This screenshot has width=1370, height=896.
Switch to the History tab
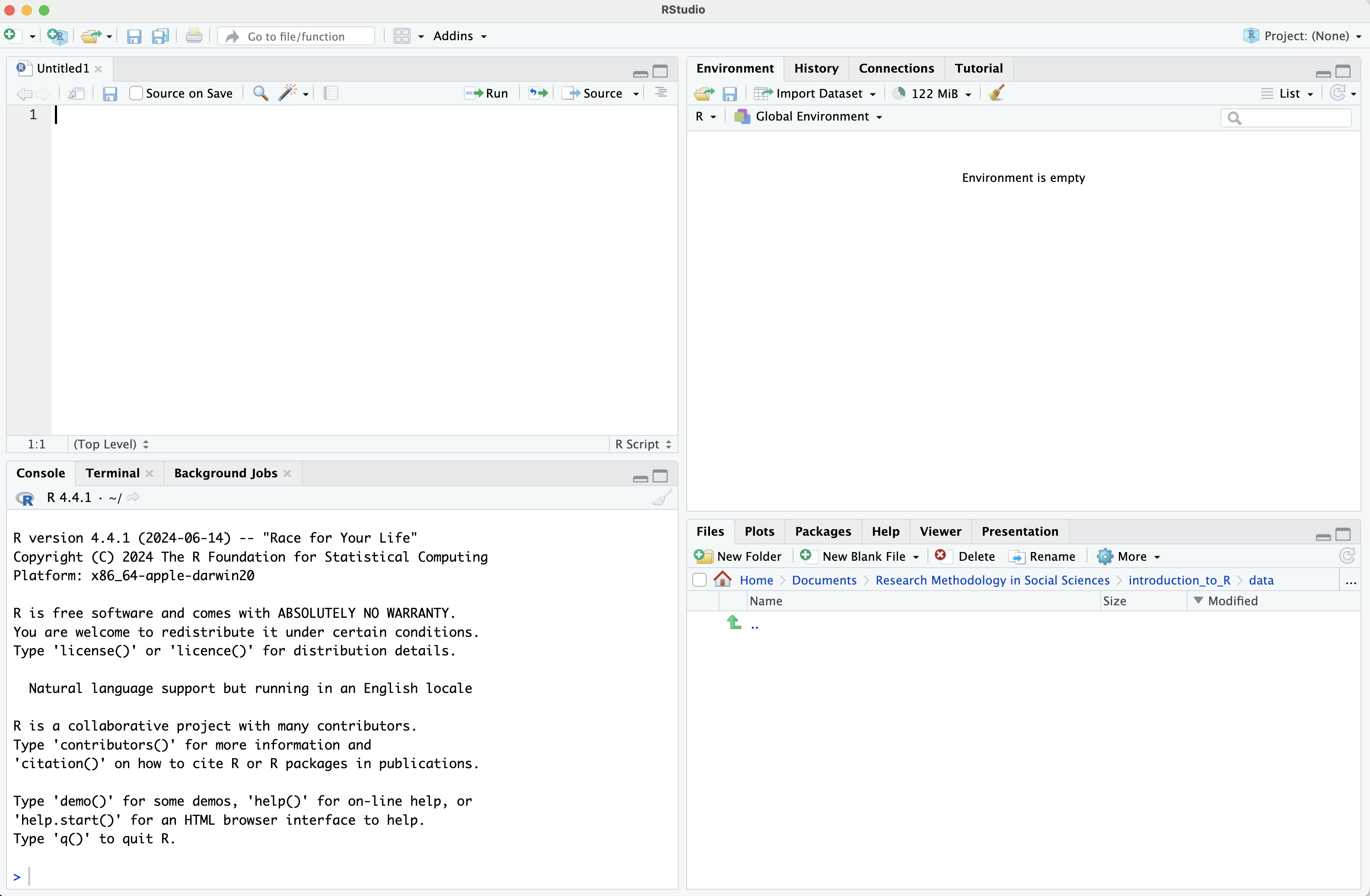[816, 69]
